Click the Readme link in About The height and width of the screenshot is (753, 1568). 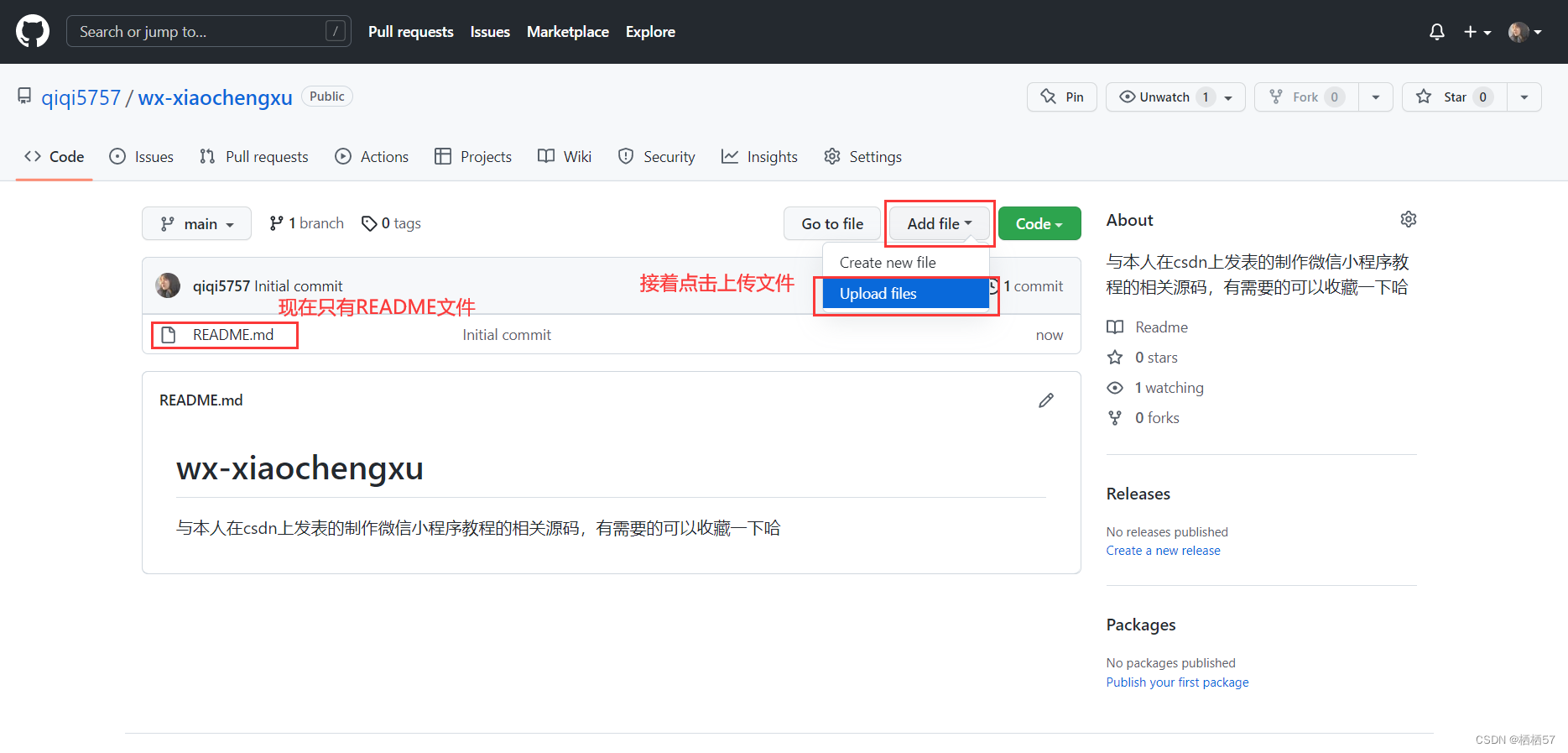[x=1148, y=327]
